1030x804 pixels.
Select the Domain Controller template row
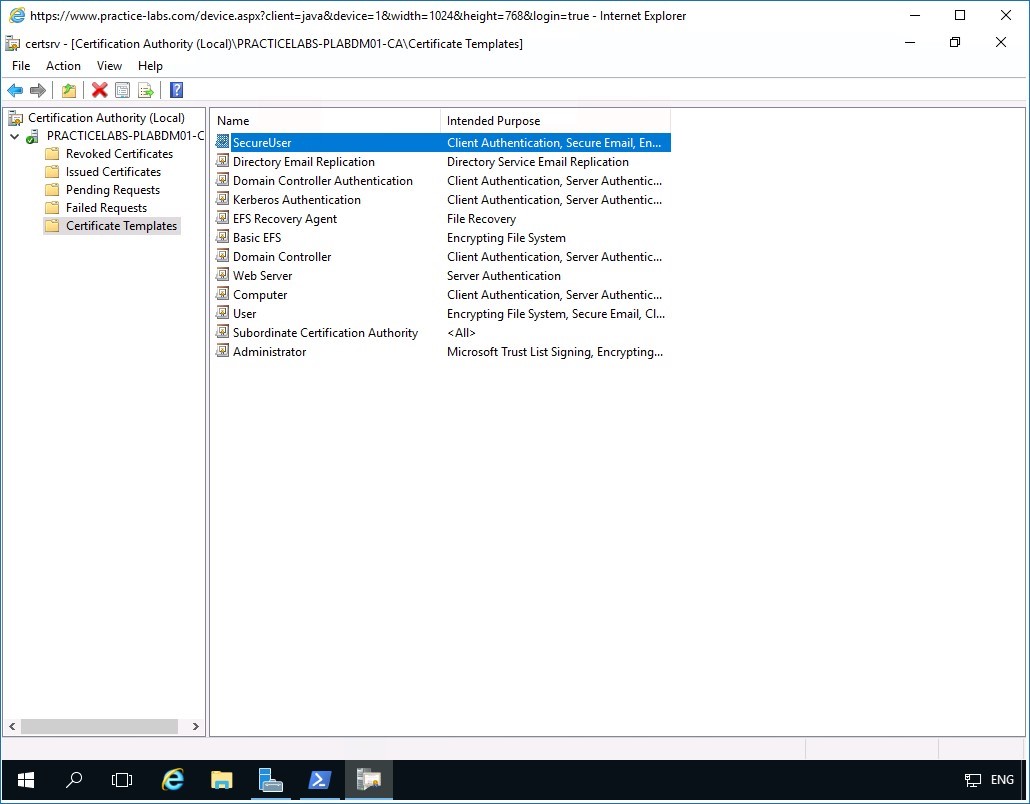click(443, 257)
